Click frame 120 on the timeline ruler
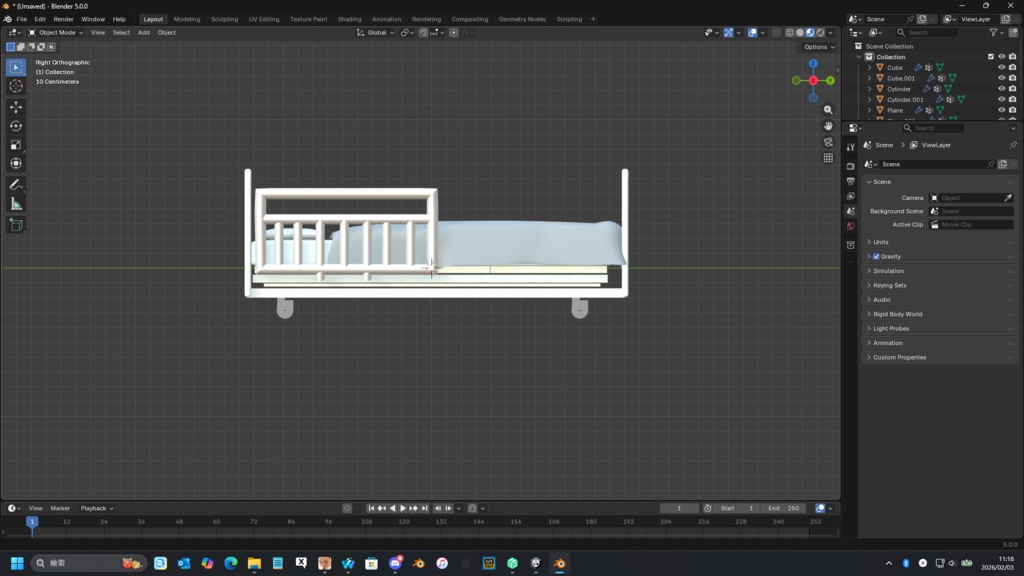Image resolution: width=1024 pixels, height=576 pixels. tap(404, 523)
